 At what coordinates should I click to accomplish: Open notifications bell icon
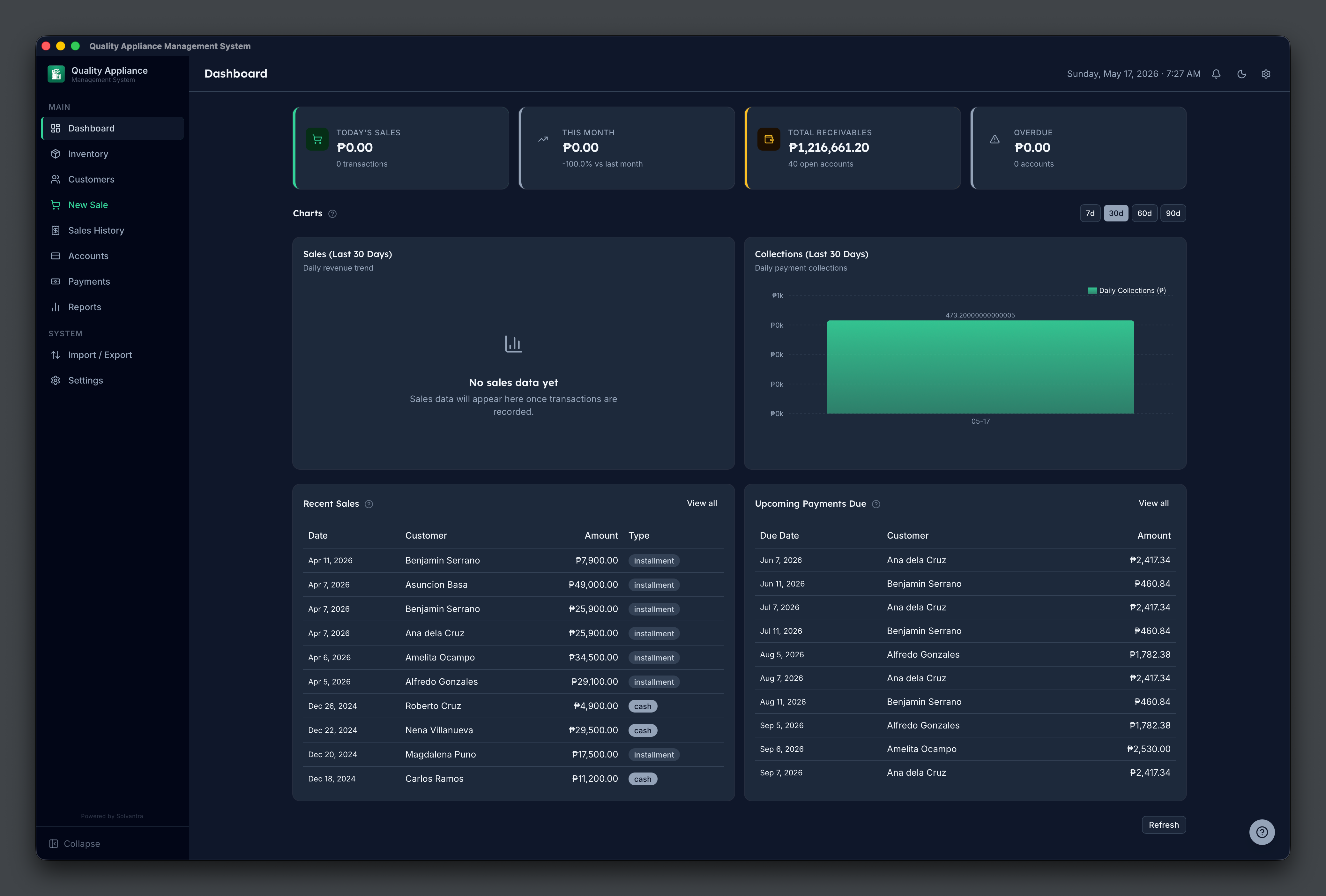point(1216,74)
